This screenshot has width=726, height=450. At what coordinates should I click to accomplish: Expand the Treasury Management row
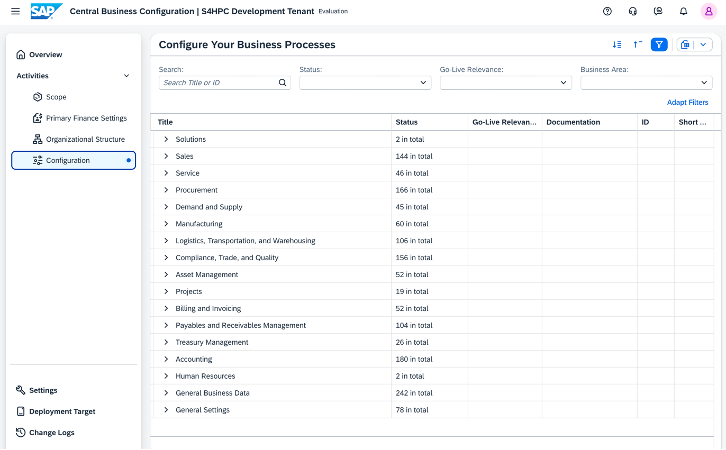pos(166,342)
